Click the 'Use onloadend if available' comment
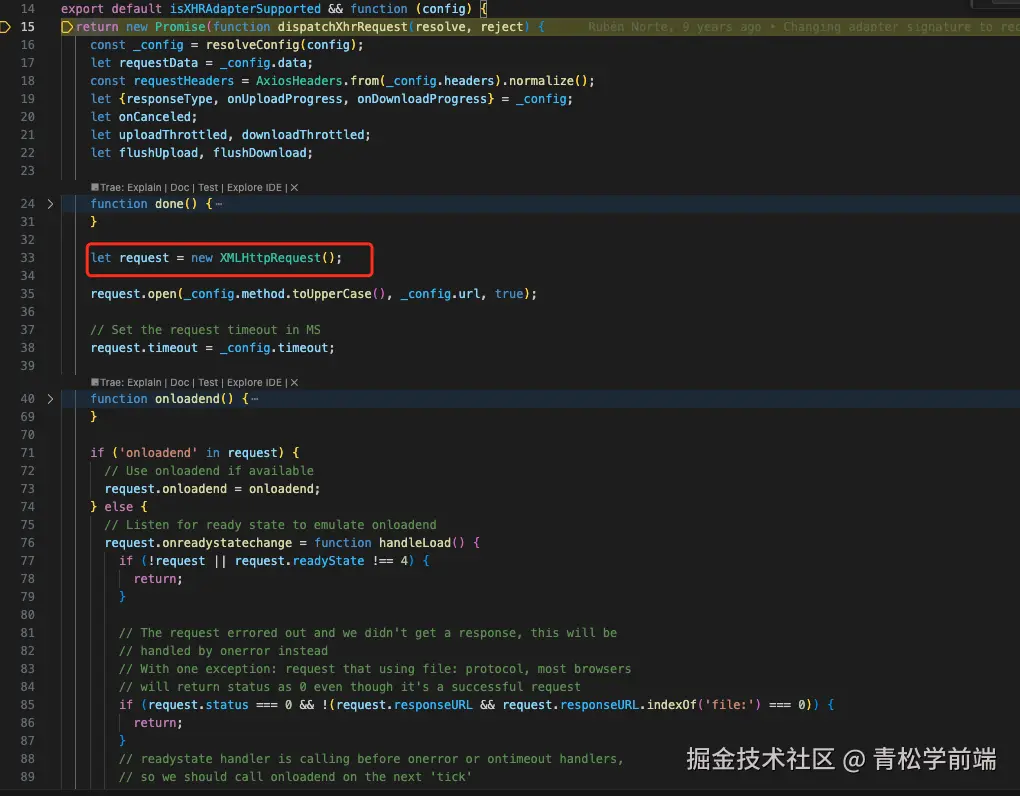Image resolution: width=1020 pixels, height=796 pixels. [209, 471]
